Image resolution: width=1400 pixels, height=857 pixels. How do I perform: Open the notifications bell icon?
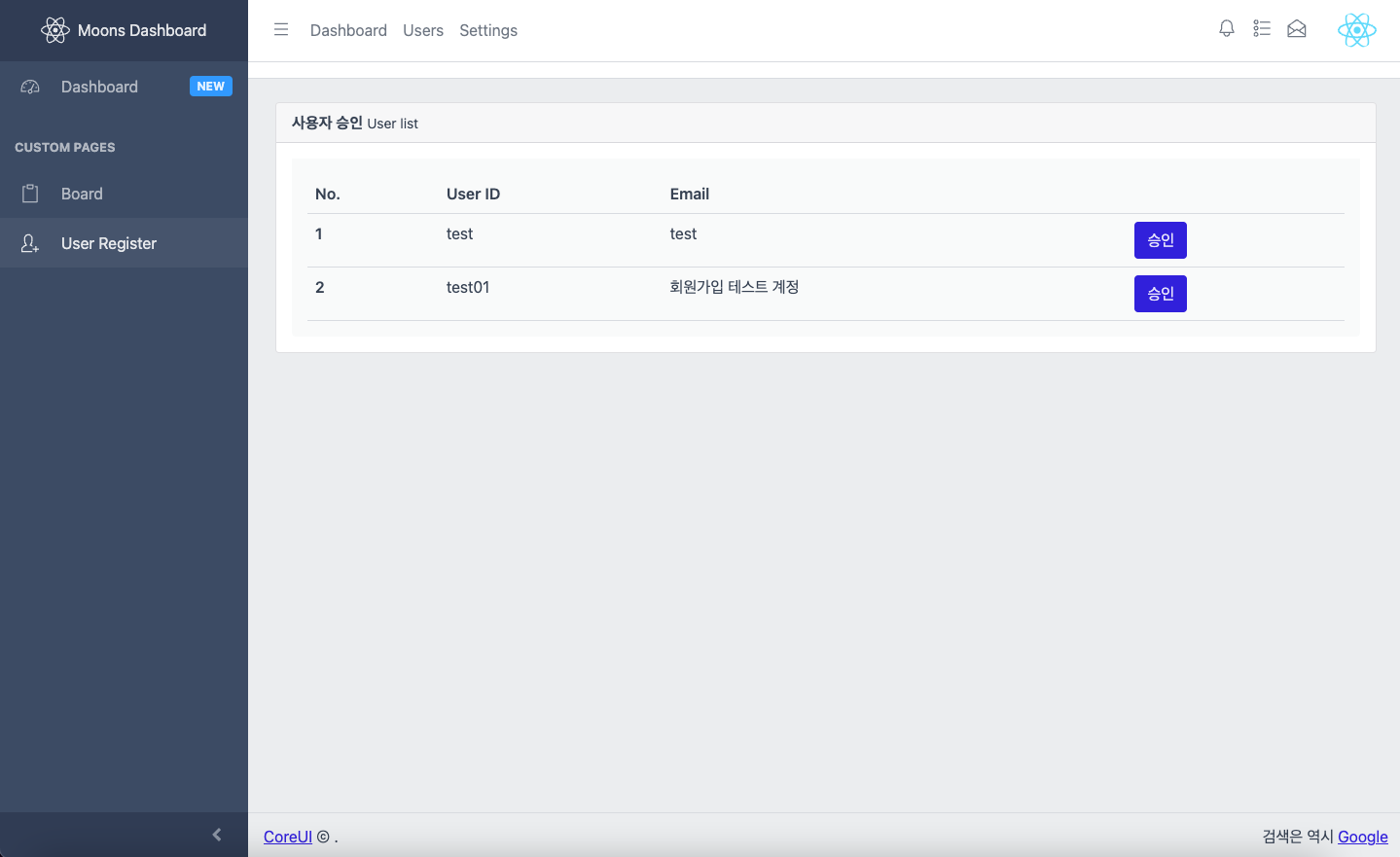coord(1227,29)
